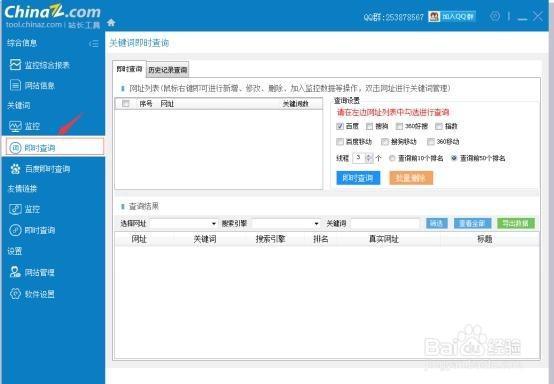
Task: Select the 查询前50个排名 radio option
Action: pos(454,158)
